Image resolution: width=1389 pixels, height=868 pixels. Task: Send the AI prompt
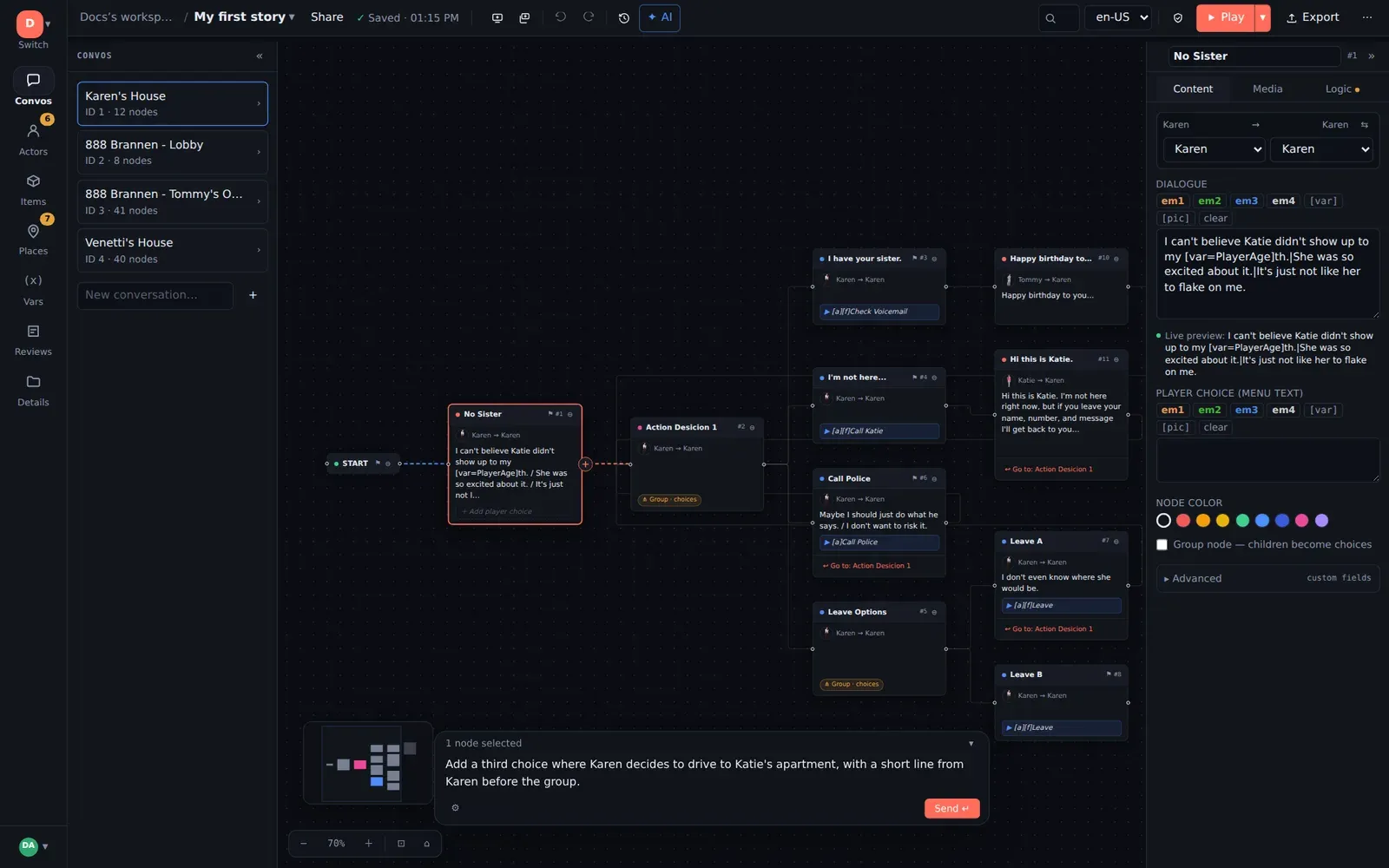click(x=951, y=808)
